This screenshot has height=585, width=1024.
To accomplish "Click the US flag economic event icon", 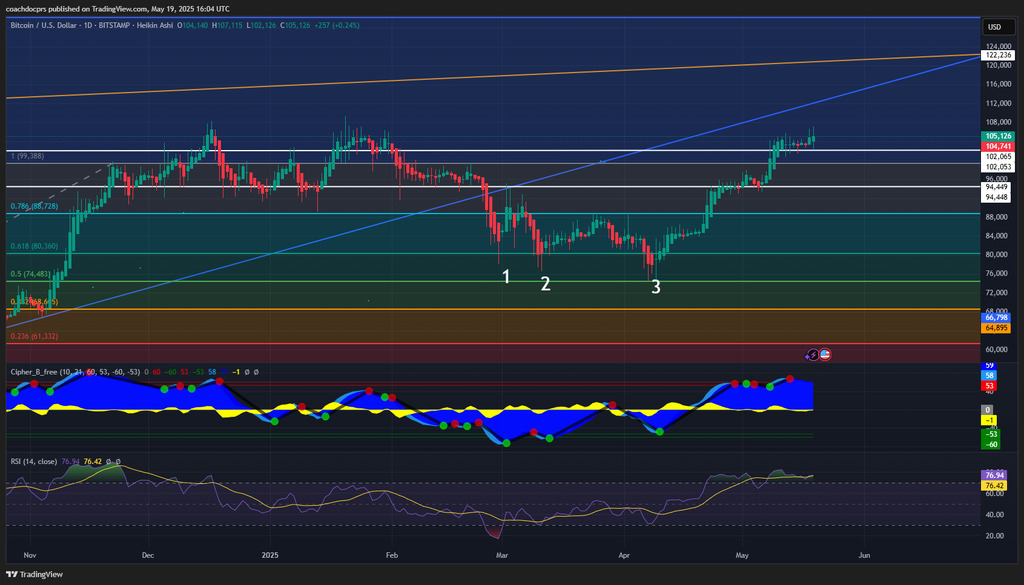I will click(x=825, y=354).
